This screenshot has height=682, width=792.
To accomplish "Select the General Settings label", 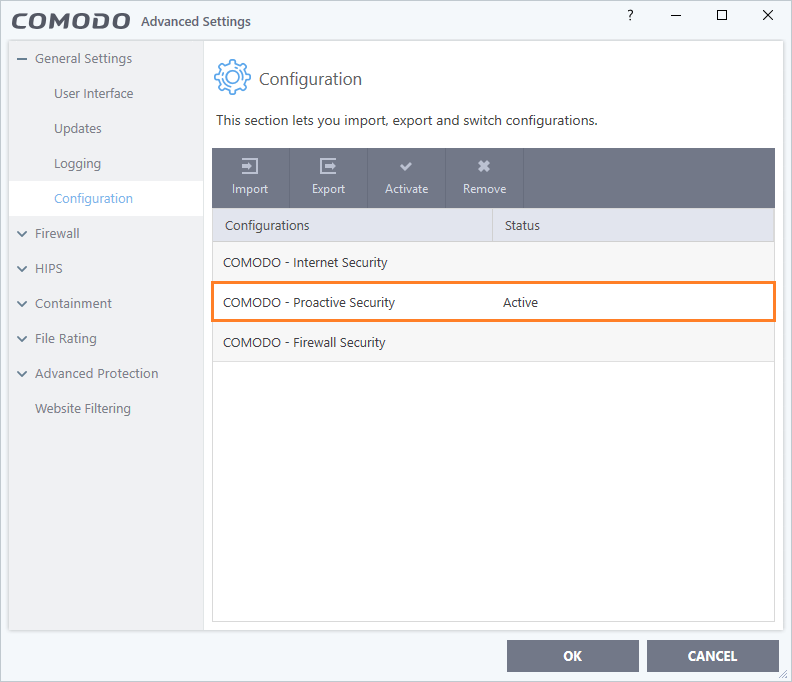I will [x=83, y=59].
